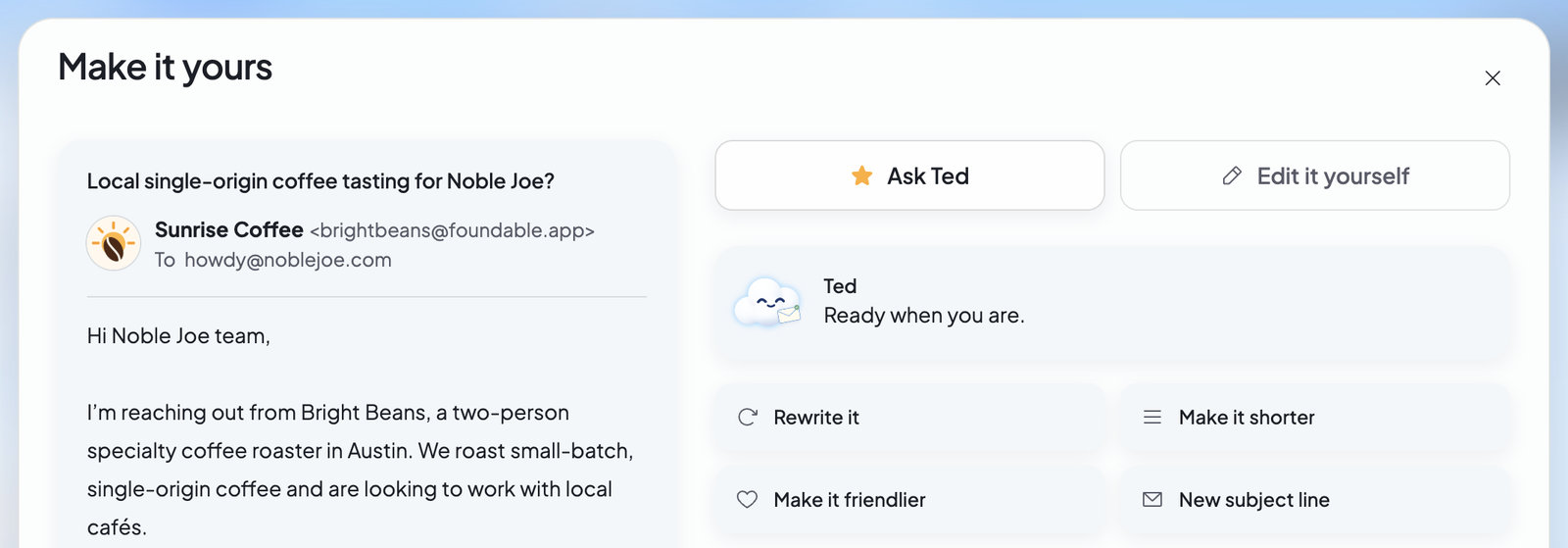Choose the Make it shorter option
Screen dimensions: 1568x548
[1315, 417]
